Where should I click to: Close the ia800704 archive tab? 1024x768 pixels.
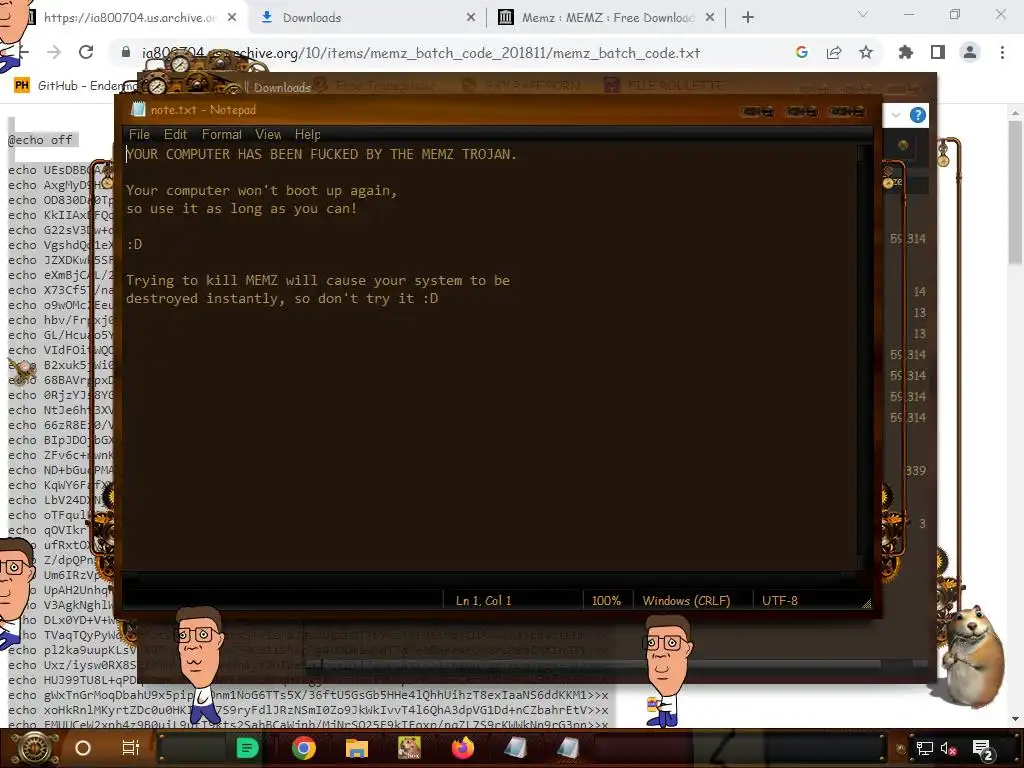[x=232, y=18]
